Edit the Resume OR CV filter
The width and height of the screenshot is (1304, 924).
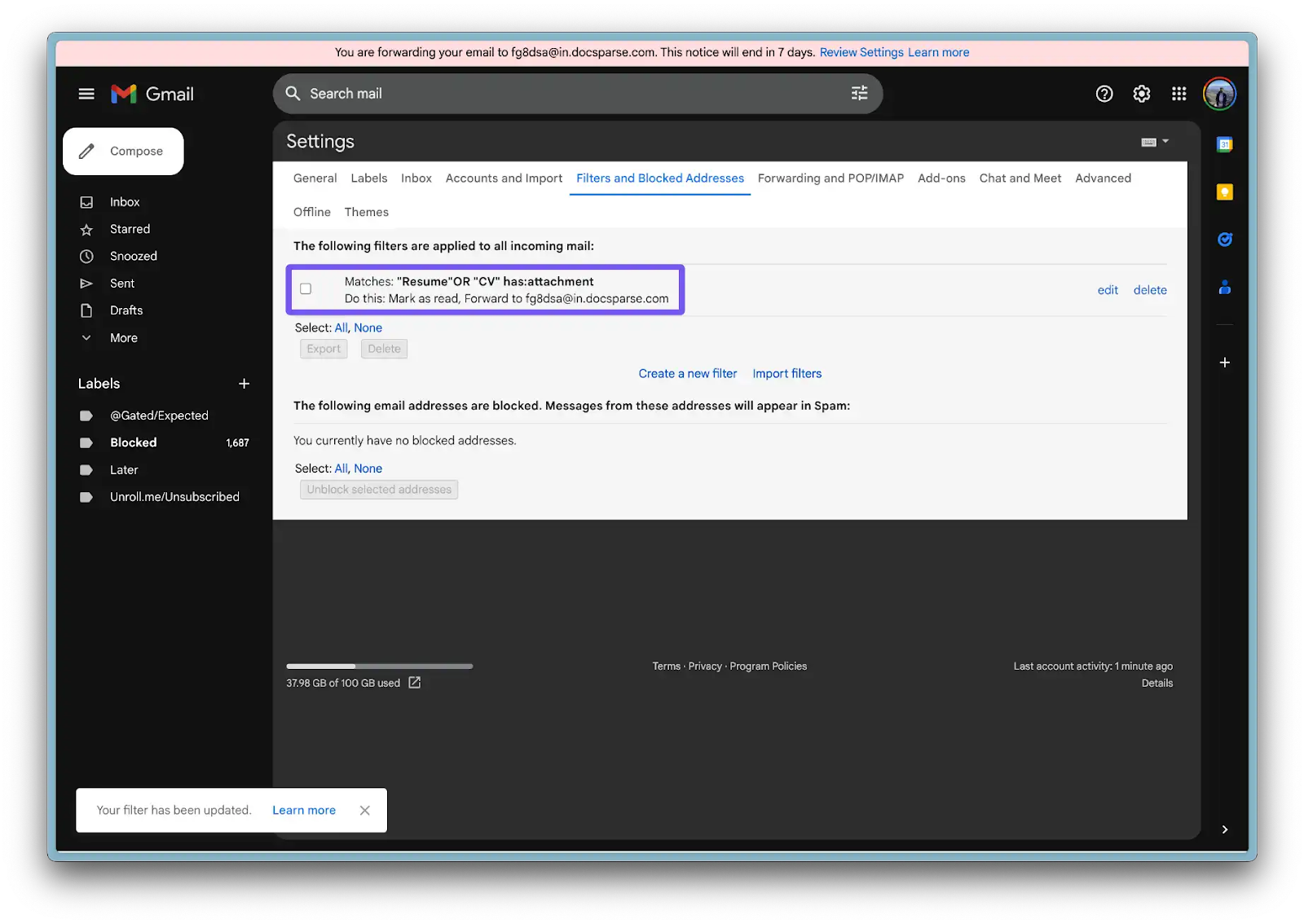pyautogui.click(x=1107, y=290)
